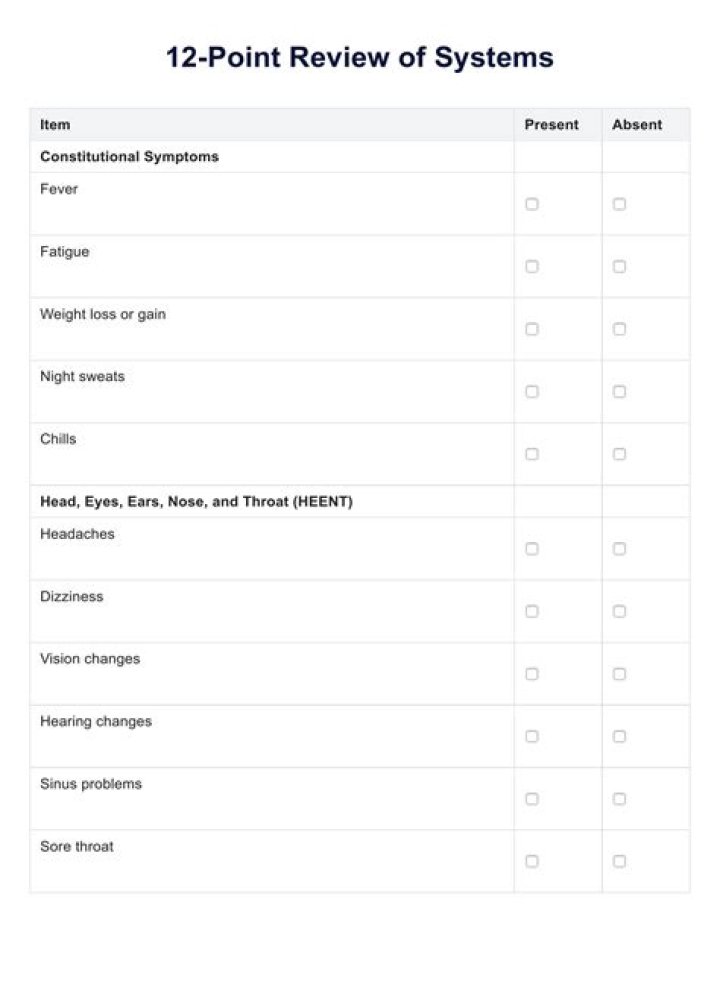Check Present box for Sore throat
Screen dimensions: 720x996
pos(532,861)
